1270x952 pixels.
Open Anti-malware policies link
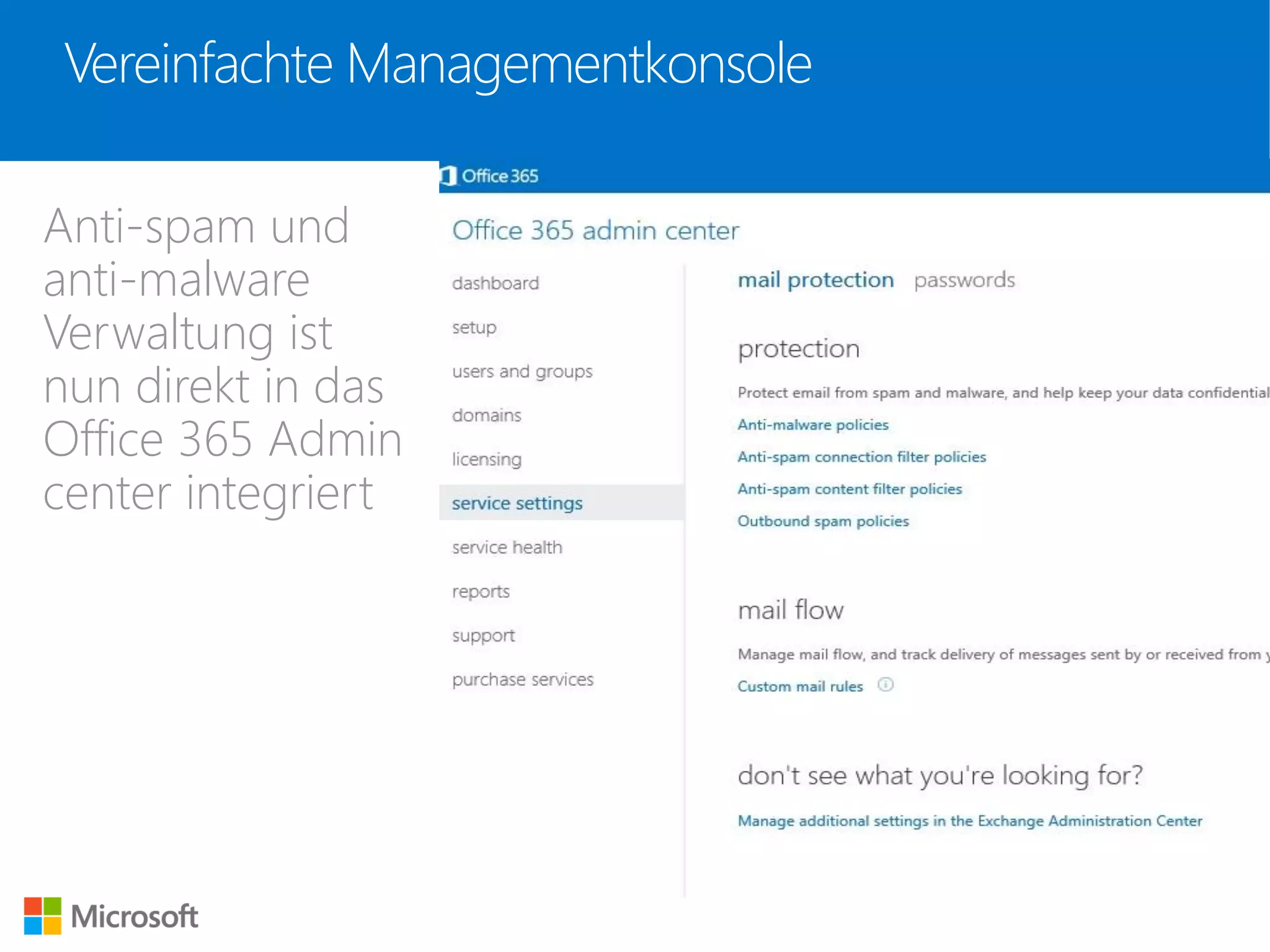point(813,425)
